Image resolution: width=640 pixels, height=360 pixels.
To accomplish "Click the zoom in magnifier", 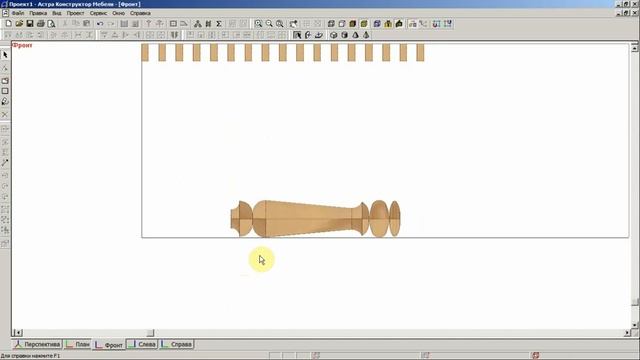I will [258, 24].
